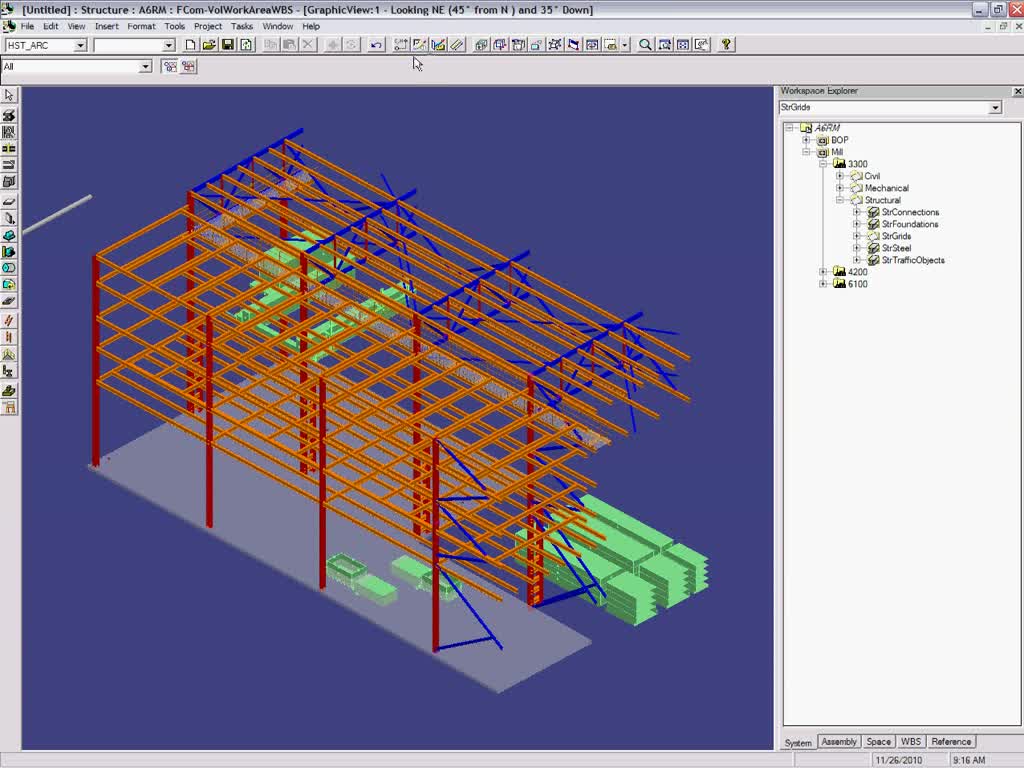The height and width of the screenshot is (768, 1024).
Task: Click the Place Handrail icon
Action: (9, 354)
